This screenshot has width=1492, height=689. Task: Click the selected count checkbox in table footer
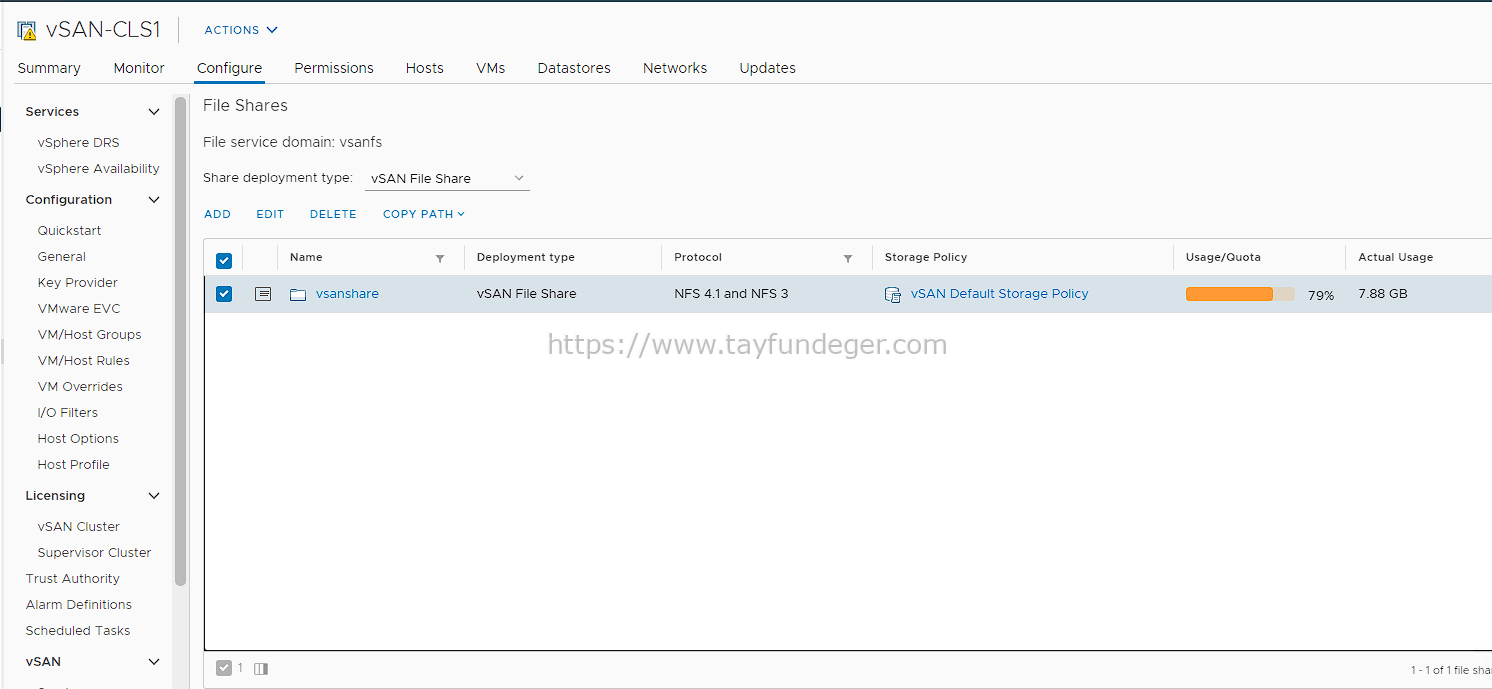tap(224, 668)
